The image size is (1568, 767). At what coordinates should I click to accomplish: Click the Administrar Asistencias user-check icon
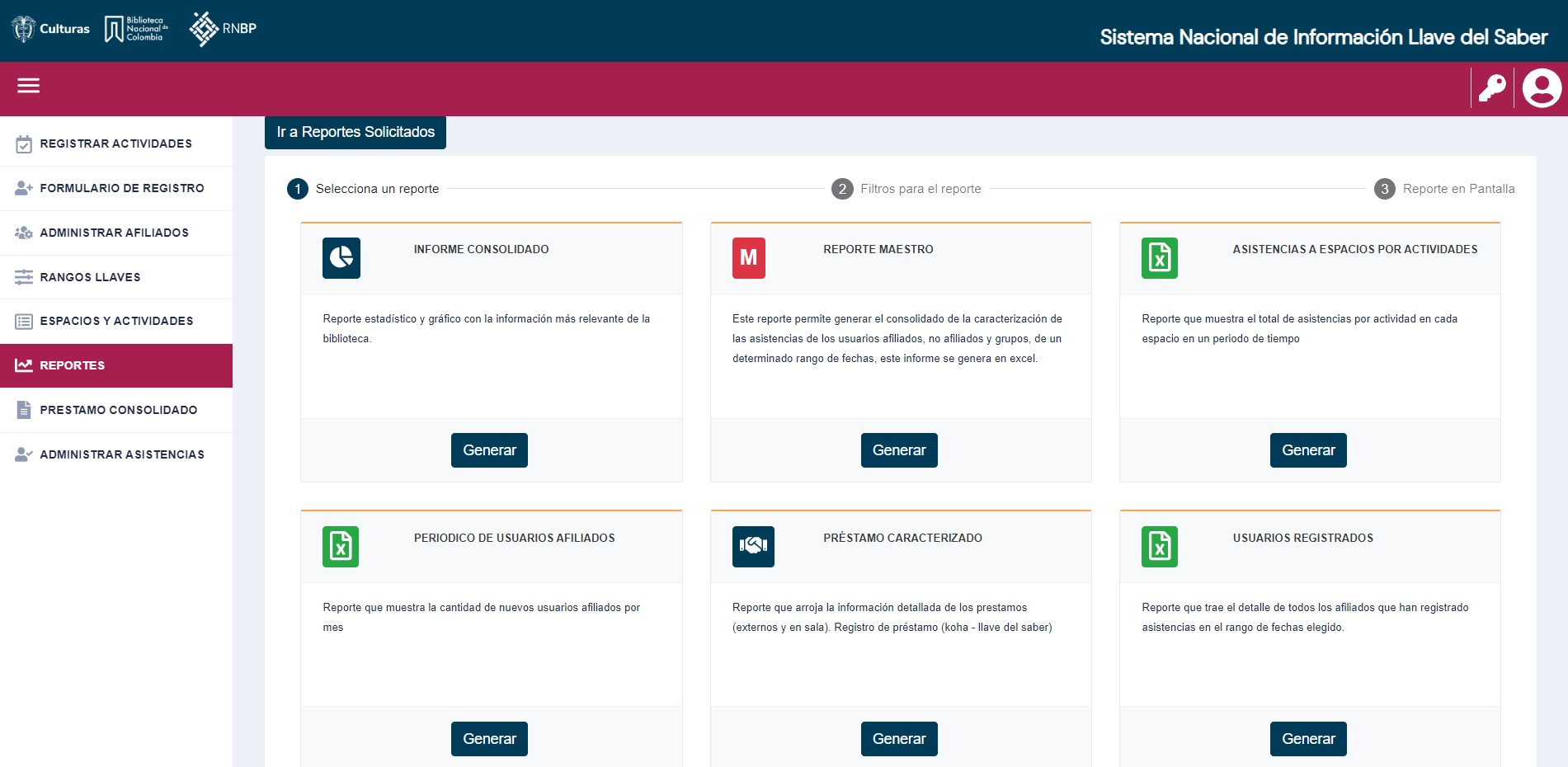coord(24,454)
